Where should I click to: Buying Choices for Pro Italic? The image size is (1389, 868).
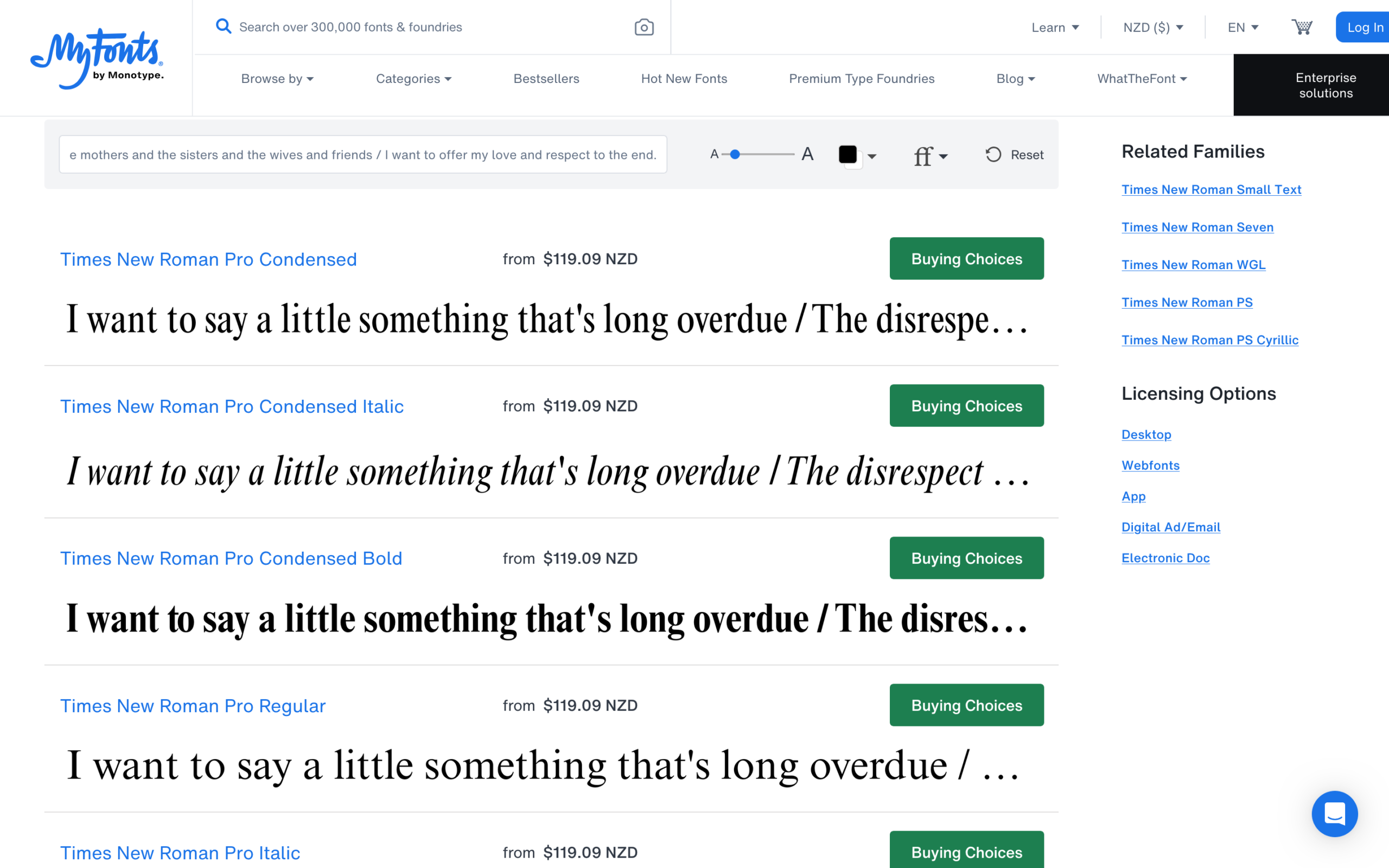(966, 850)
